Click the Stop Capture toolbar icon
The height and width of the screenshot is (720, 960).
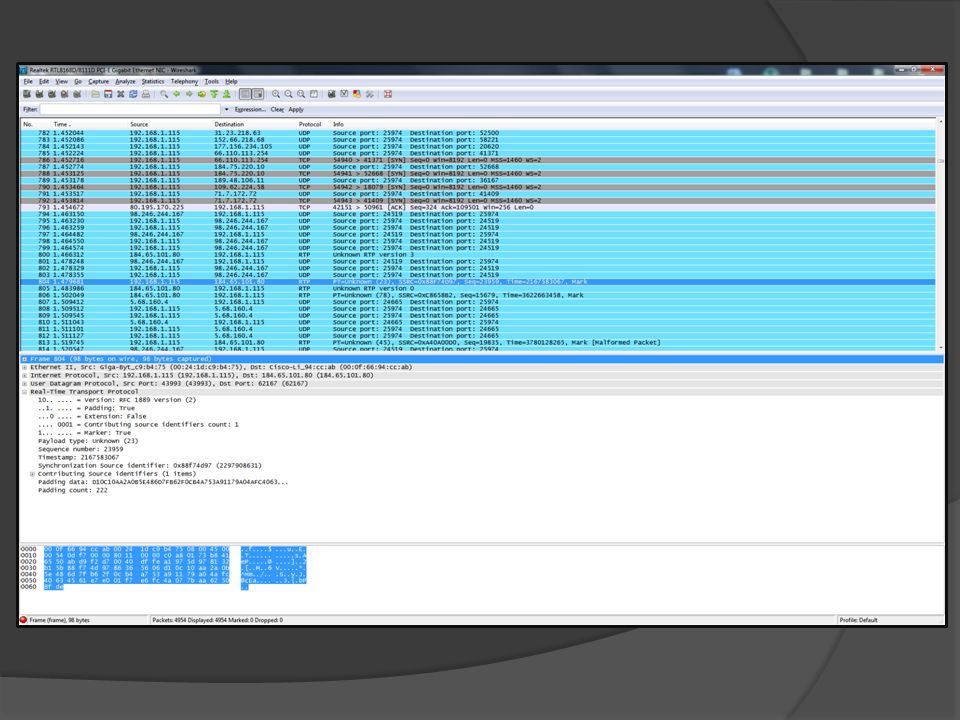click(x=64, y=94)
